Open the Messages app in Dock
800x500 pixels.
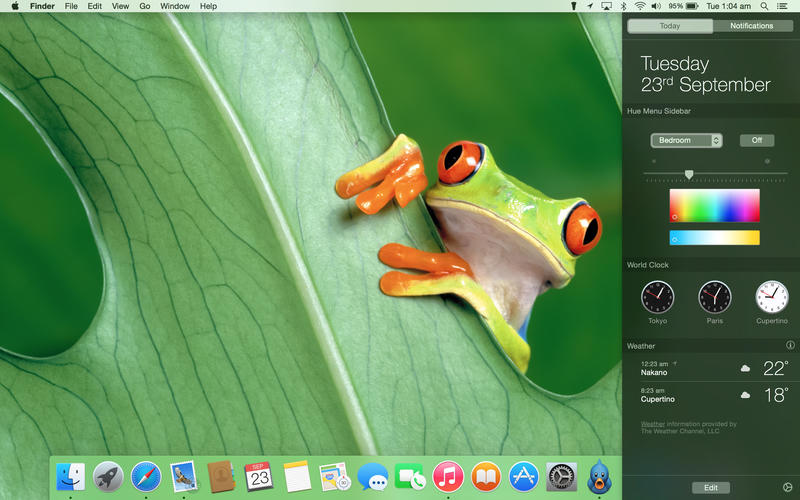[372, 476]
